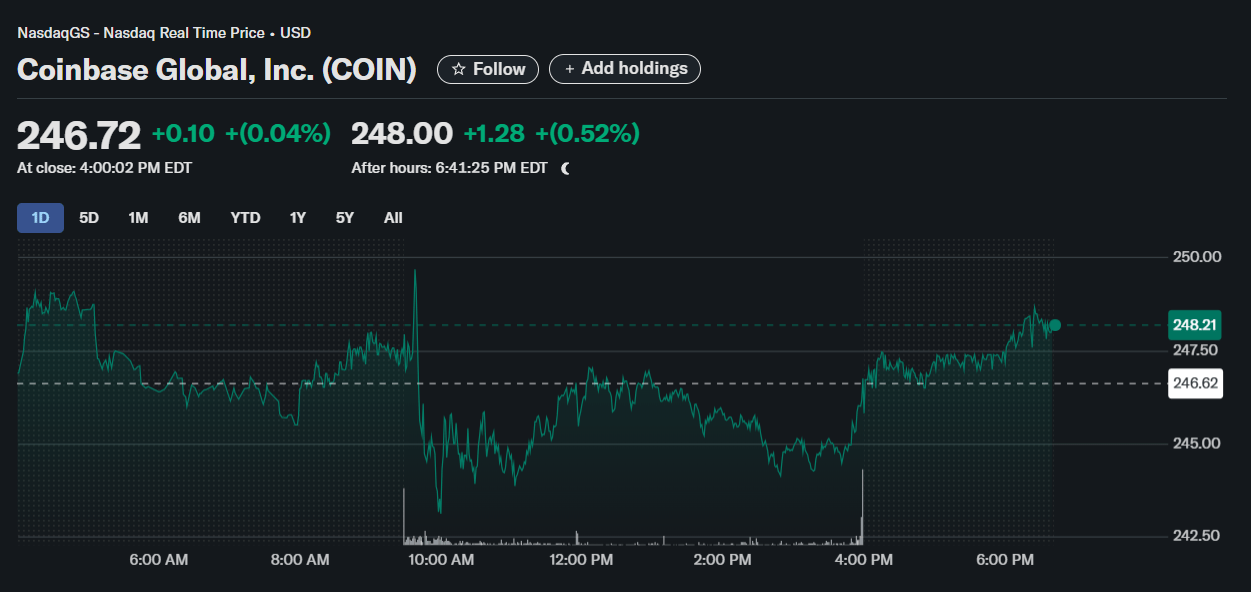This screenshot has width=1251, height=592.
Task: Click the 8:00 AM time axis label
Action: (x=300, y=560)
